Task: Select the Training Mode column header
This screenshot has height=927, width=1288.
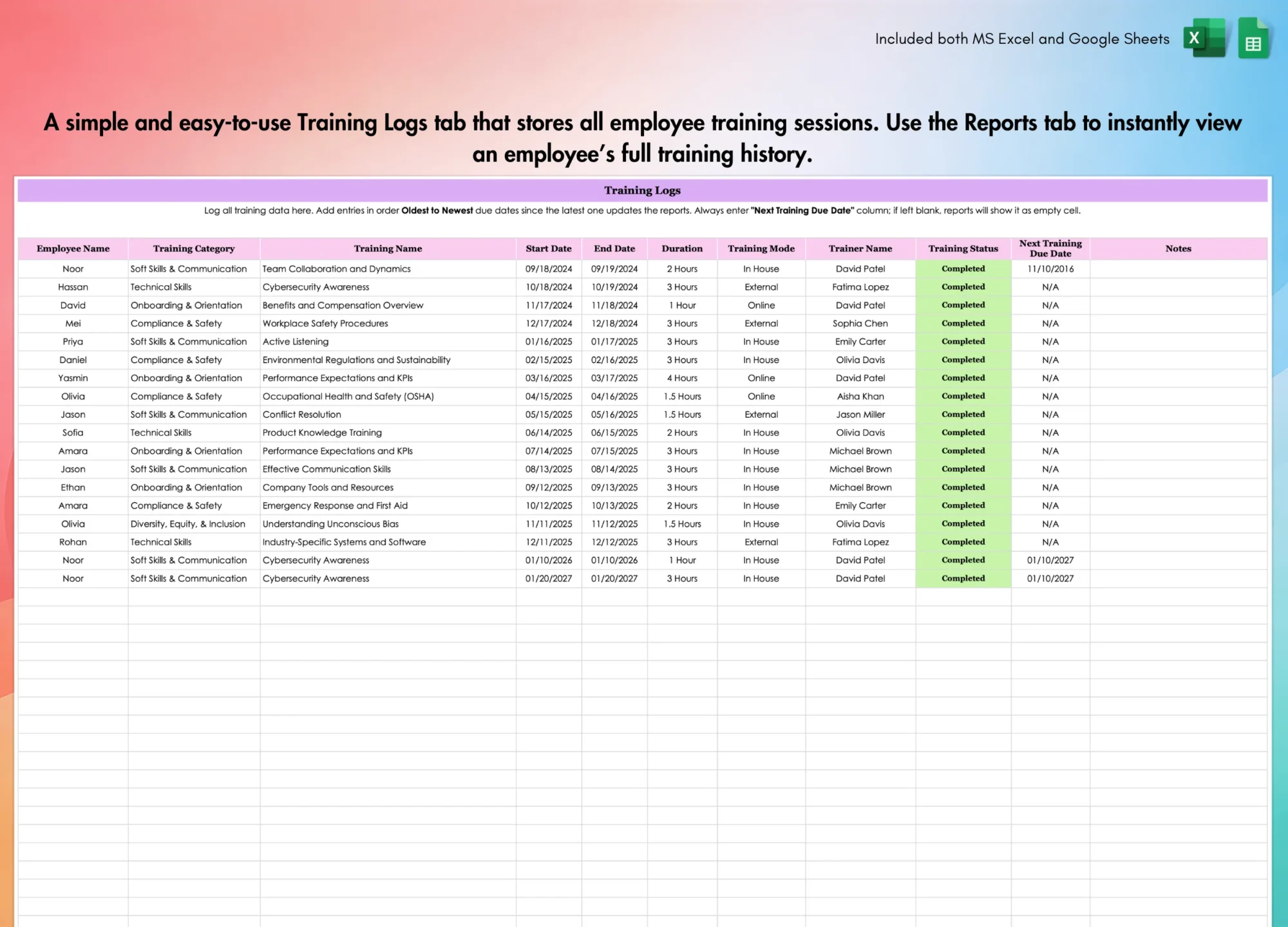Action: point(761,248)
